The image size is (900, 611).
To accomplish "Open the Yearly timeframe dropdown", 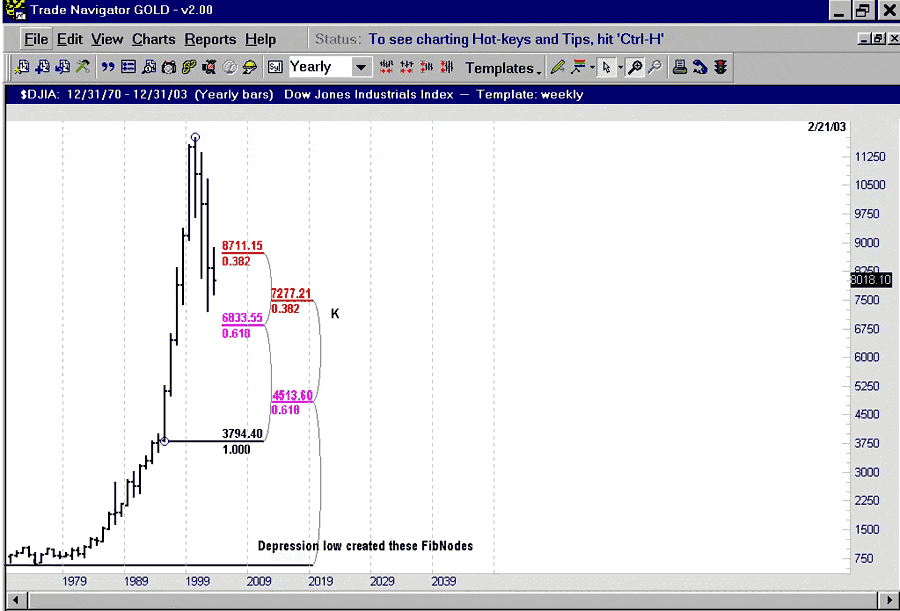I will [x=360, y=67].
